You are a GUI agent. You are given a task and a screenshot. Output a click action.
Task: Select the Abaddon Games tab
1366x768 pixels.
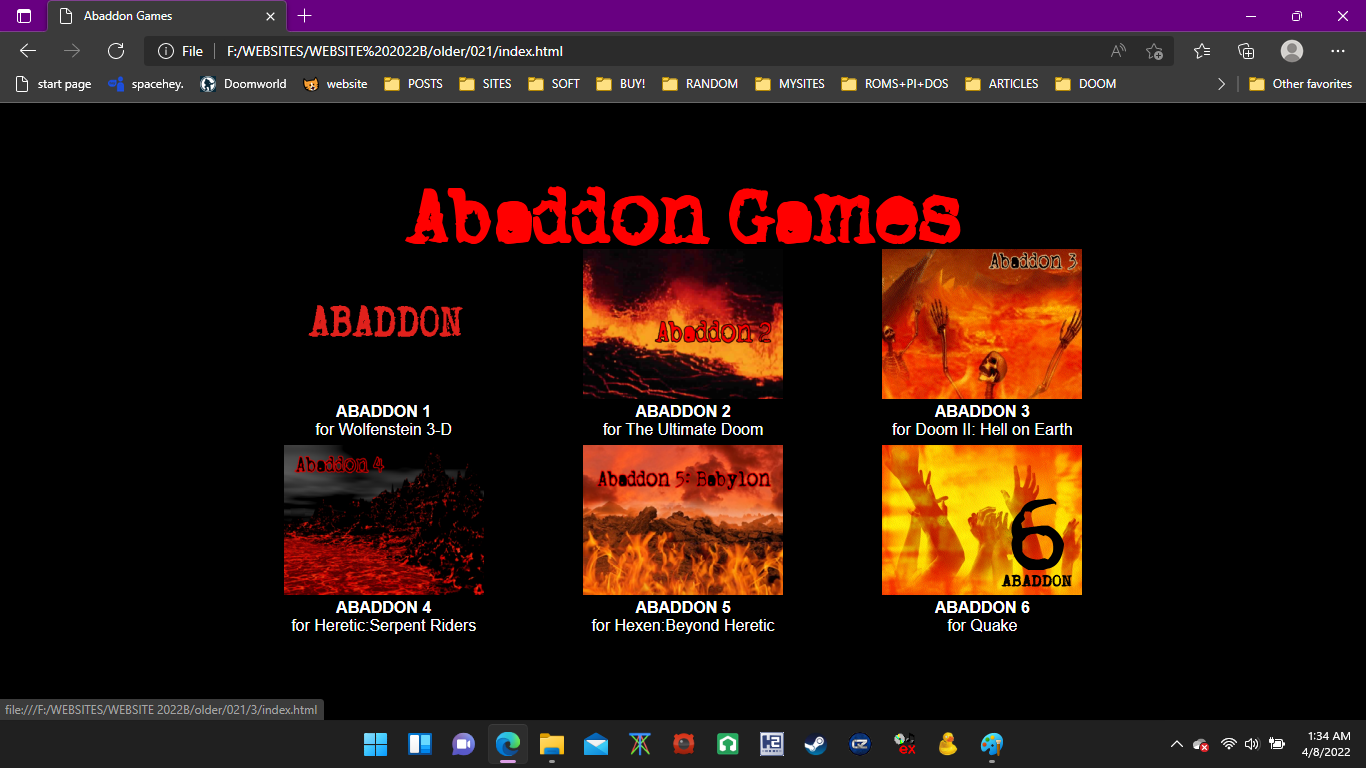pos(160,16)
